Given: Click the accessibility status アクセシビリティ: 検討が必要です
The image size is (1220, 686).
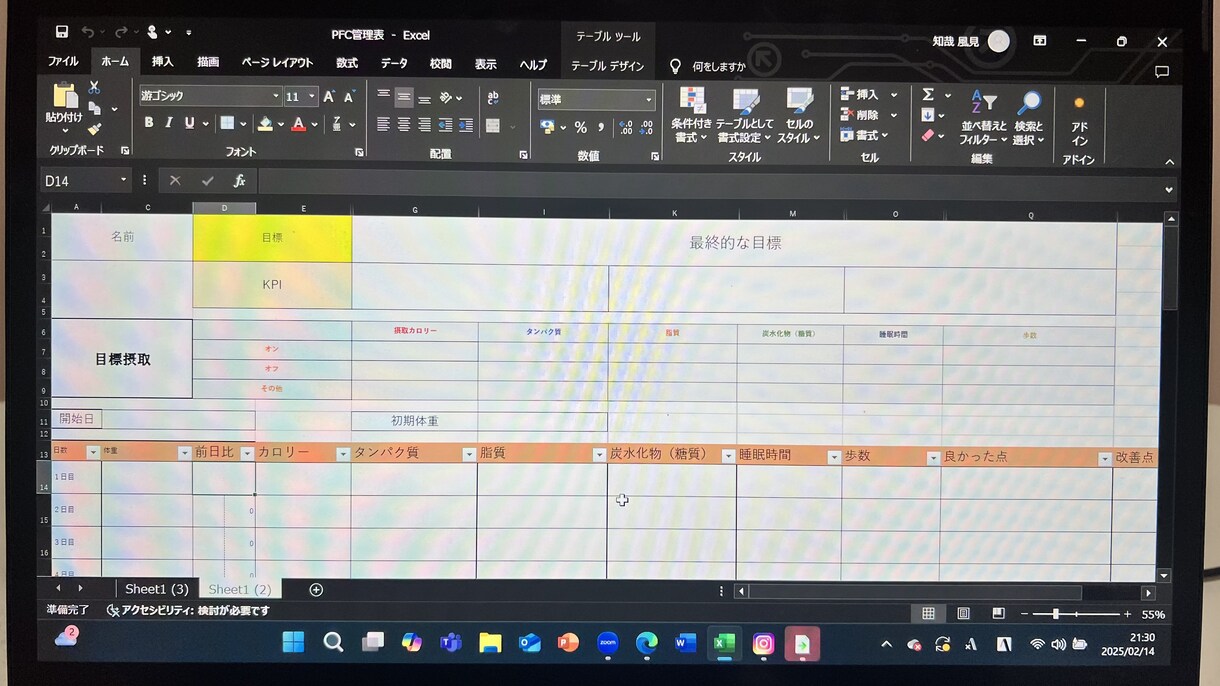Looking at the screenshot, I should pos(188,611).
